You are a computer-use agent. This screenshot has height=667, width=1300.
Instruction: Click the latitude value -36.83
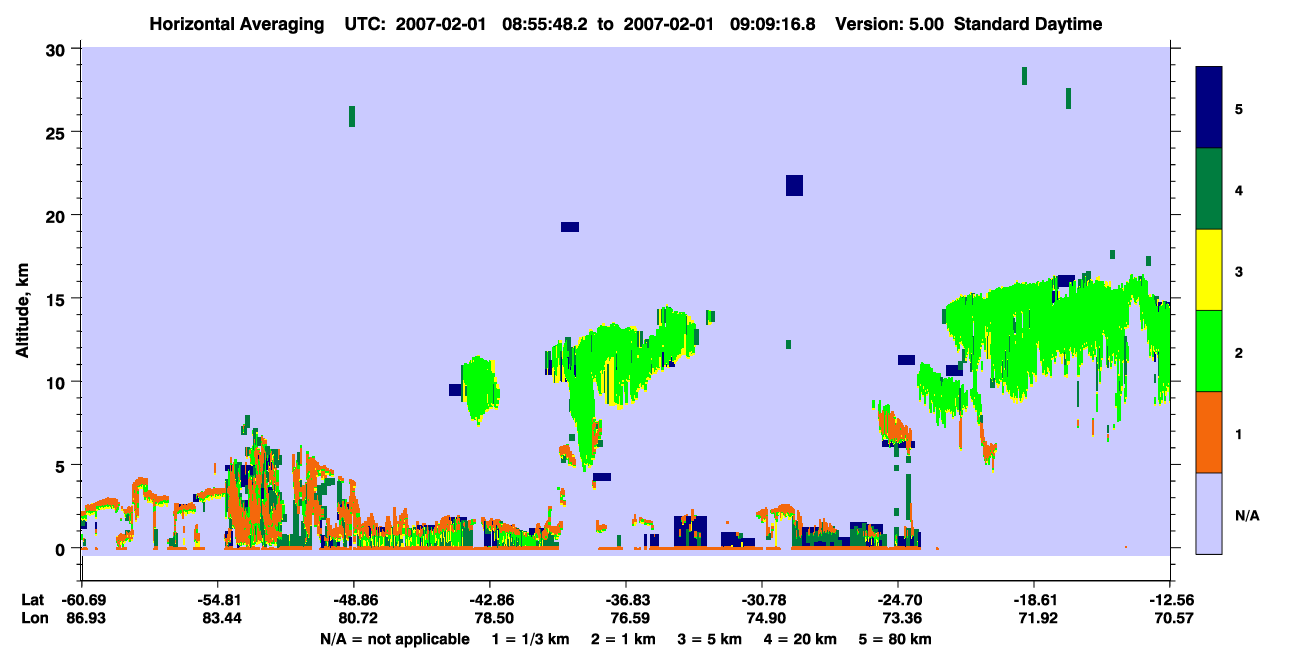(625, 600)
